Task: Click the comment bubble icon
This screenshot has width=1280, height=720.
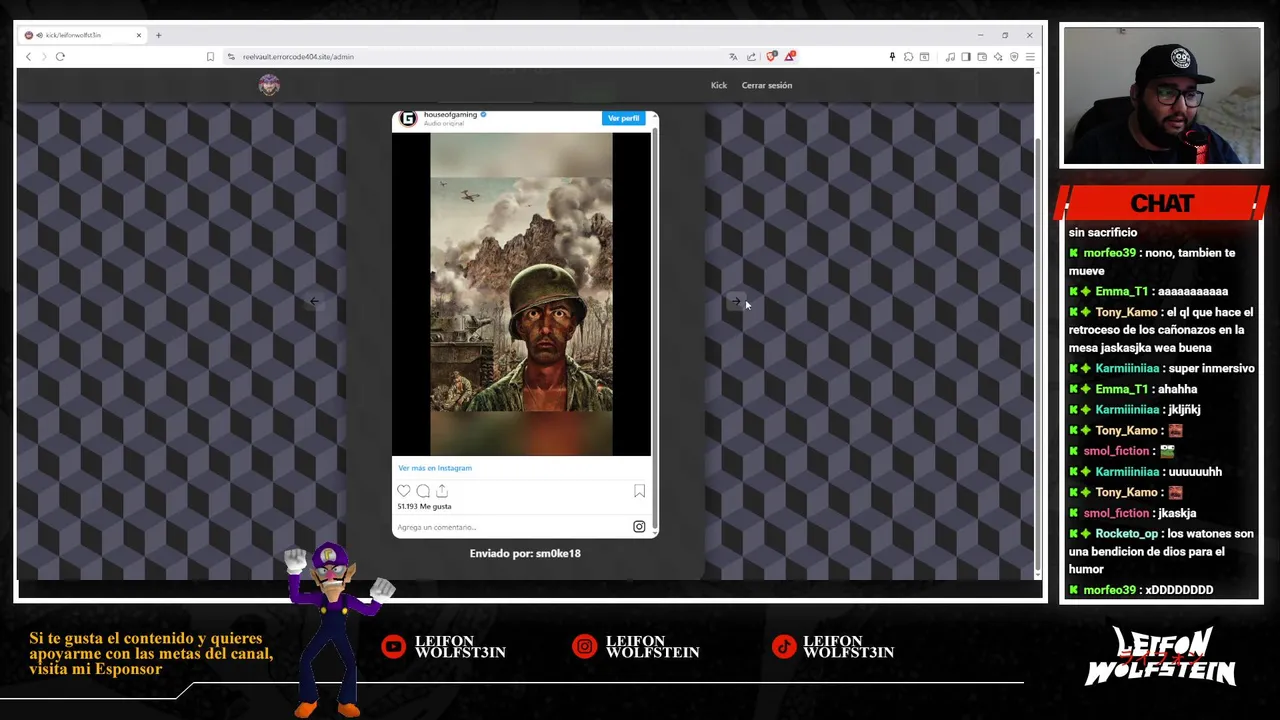Action: pyautogui.click(x=423, y=491)
